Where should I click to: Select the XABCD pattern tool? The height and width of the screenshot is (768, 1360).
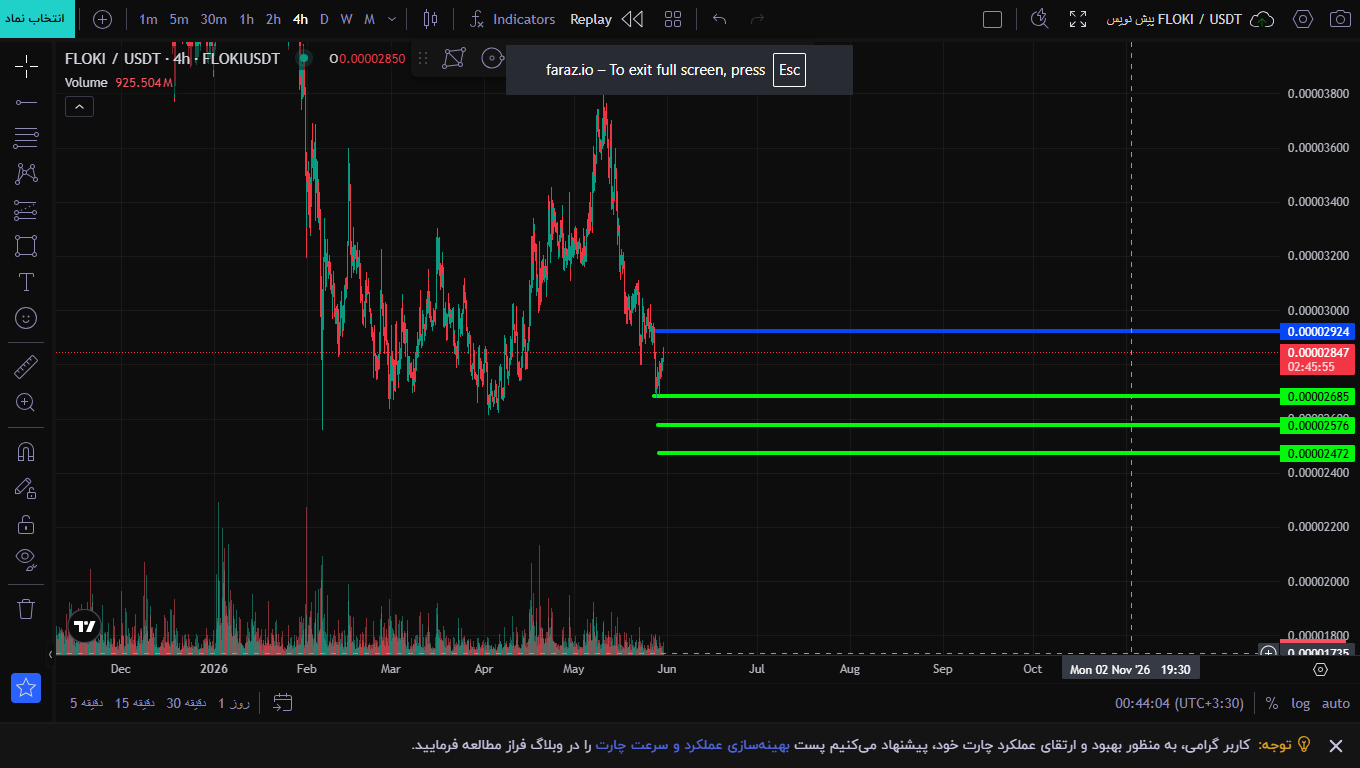tap(26, 173)
